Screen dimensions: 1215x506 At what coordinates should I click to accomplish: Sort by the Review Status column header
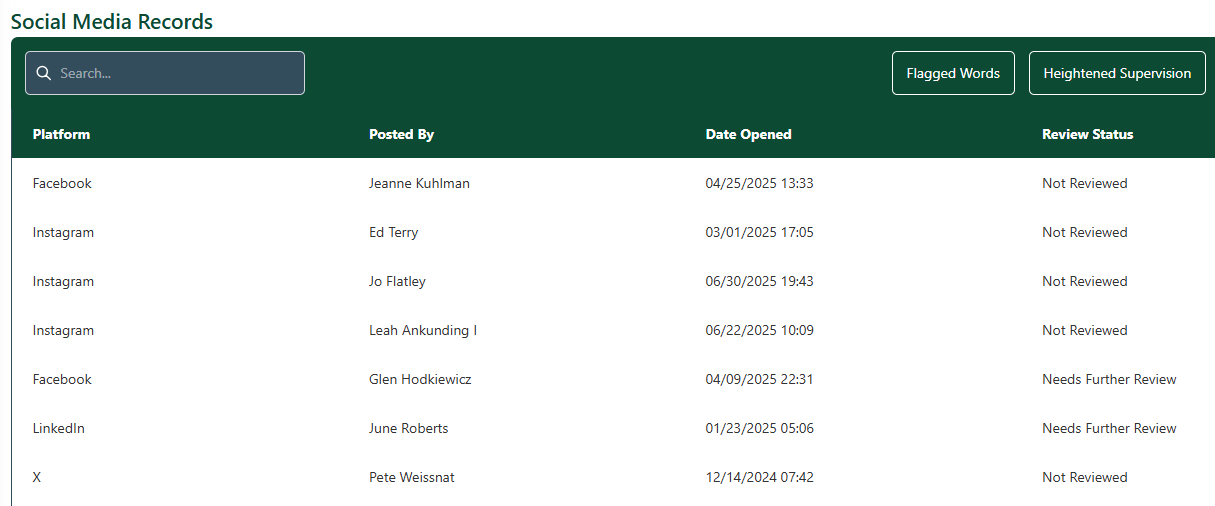[x=1087, y=134]
